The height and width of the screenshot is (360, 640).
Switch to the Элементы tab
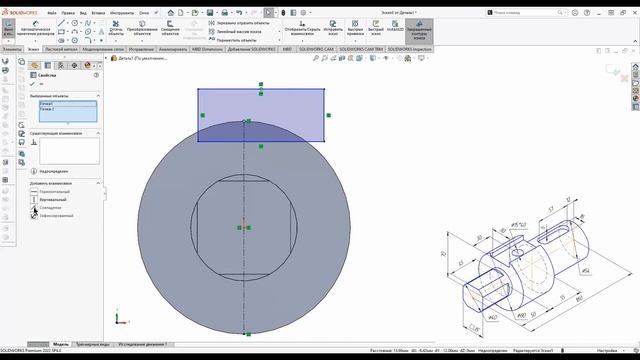[x=12, y=49]
